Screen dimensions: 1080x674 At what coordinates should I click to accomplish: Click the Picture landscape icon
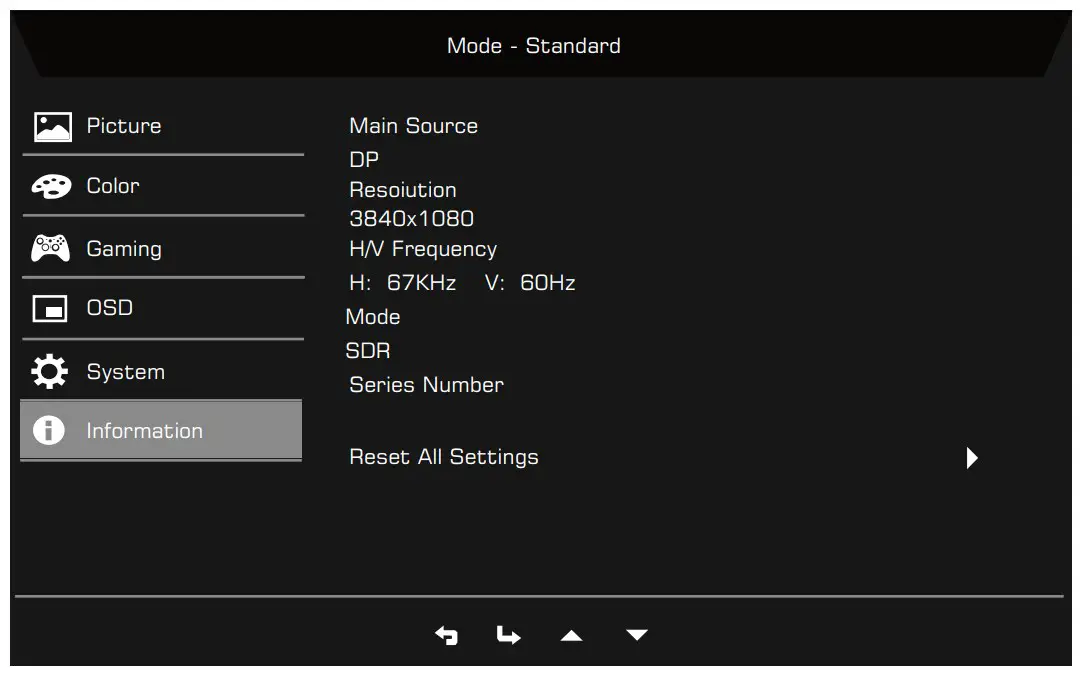52,127
